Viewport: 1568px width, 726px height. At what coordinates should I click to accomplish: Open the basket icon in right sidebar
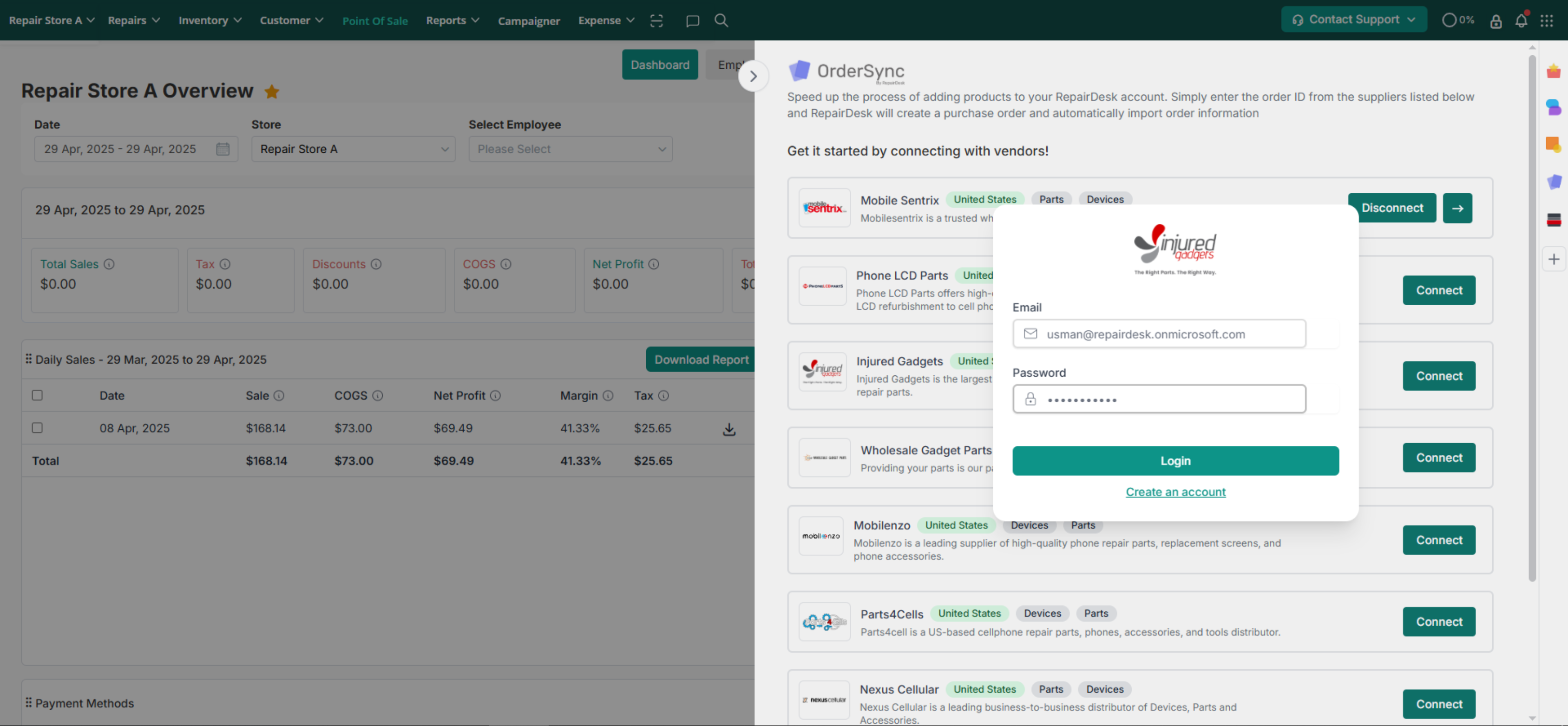1554,71
